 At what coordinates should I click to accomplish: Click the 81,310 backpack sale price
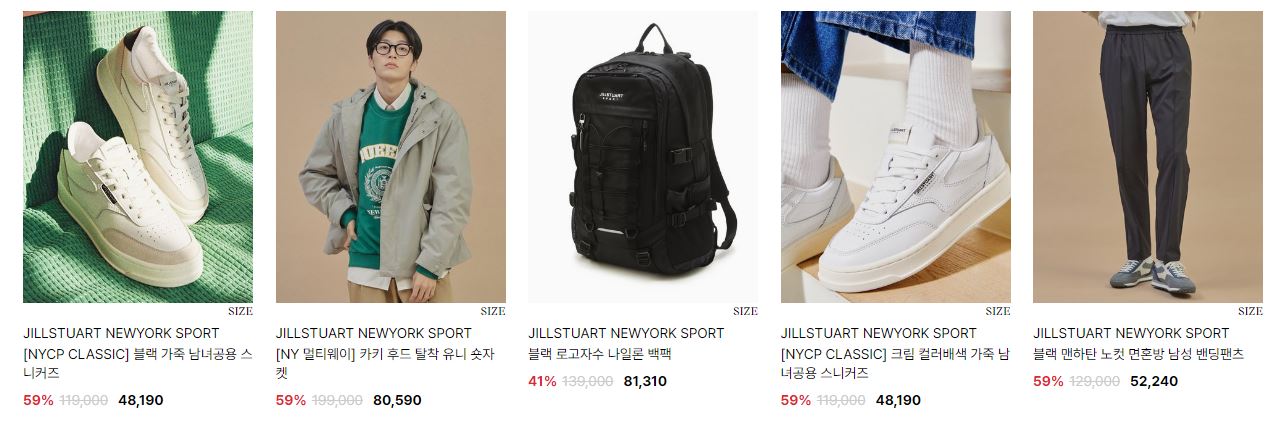(645, 381)
